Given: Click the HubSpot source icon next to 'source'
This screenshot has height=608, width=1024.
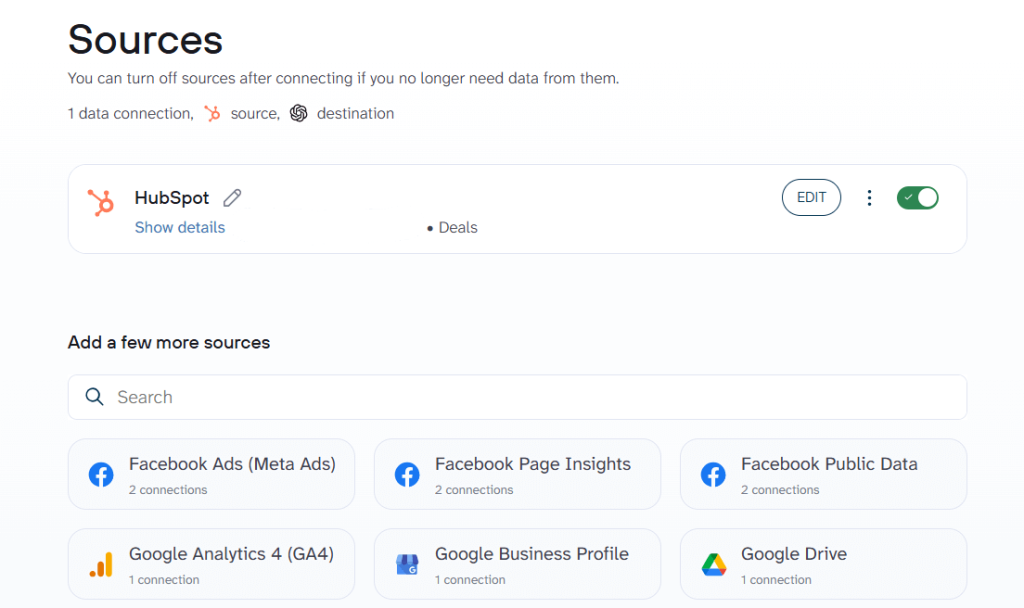Looking at the screenshot, I should click(x=212, y=113).
